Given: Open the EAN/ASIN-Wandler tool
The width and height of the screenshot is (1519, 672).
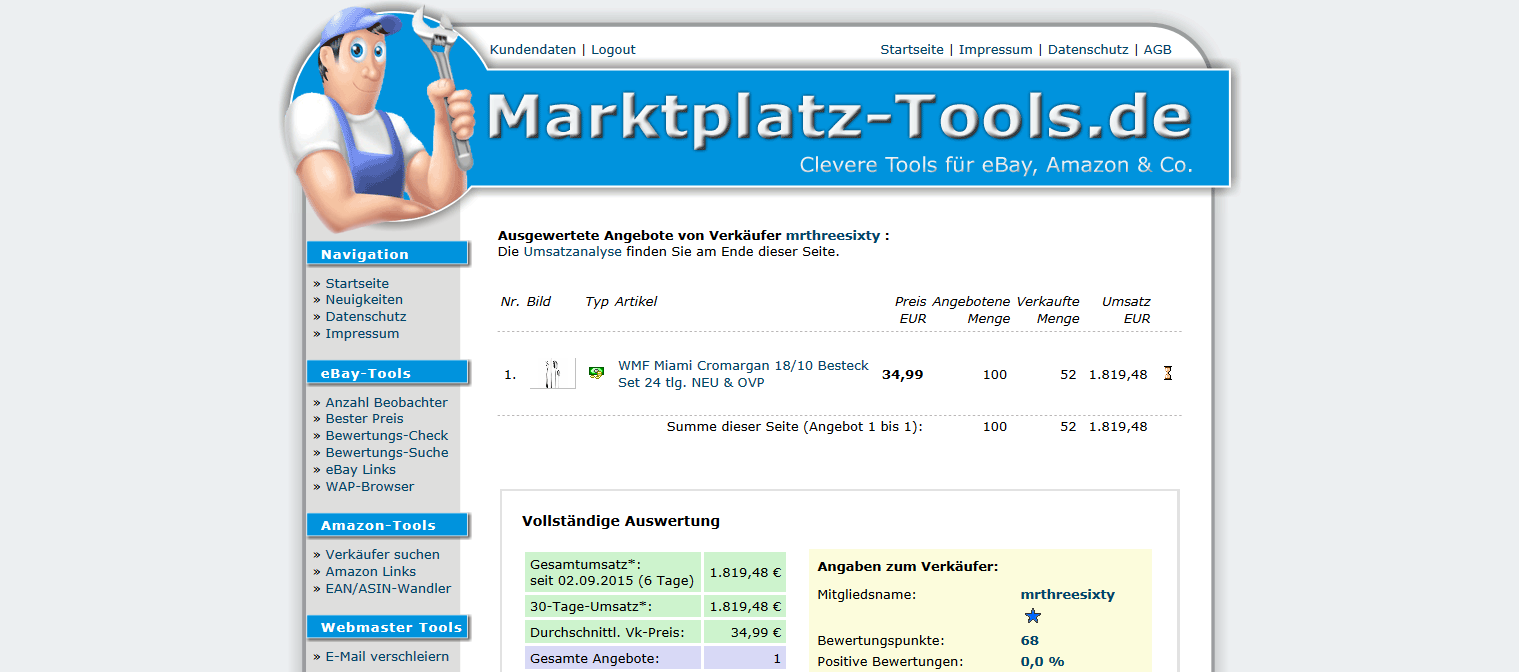Looking at the screenshot, I should point(388,588).
